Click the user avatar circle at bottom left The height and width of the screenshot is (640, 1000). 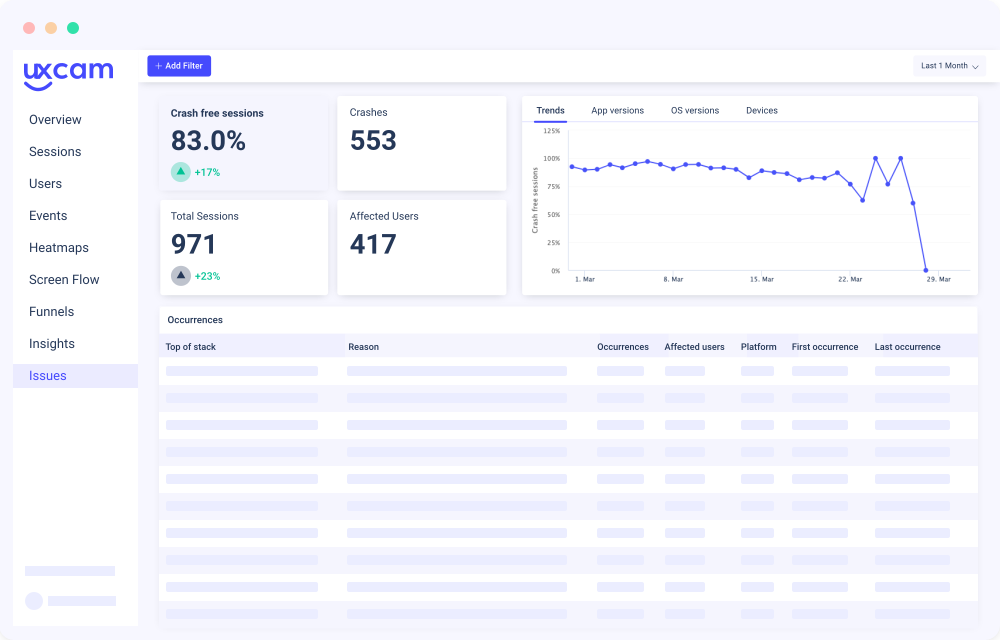tap(34, 601)
